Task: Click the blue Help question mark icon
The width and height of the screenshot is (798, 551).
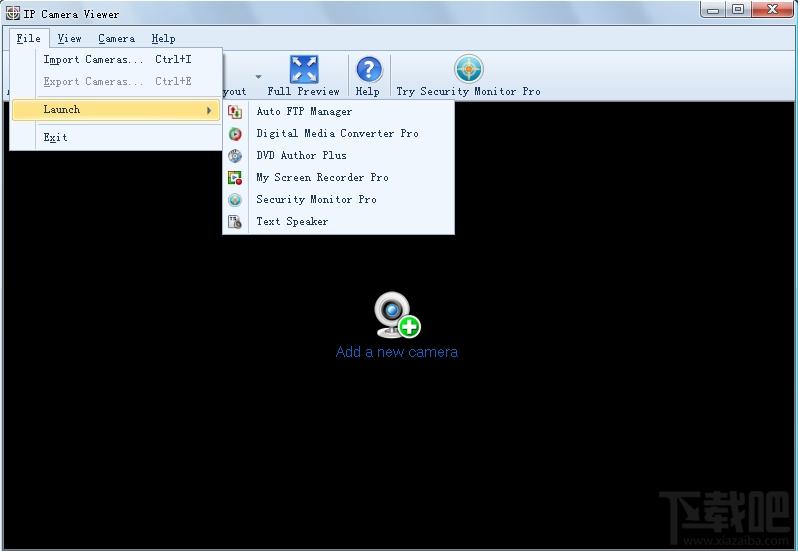Action: point(369,69)
